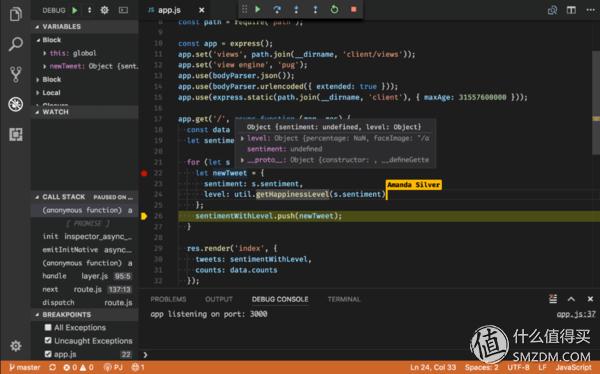
Task: Synchronize changes in status bar
Action: 52,367
